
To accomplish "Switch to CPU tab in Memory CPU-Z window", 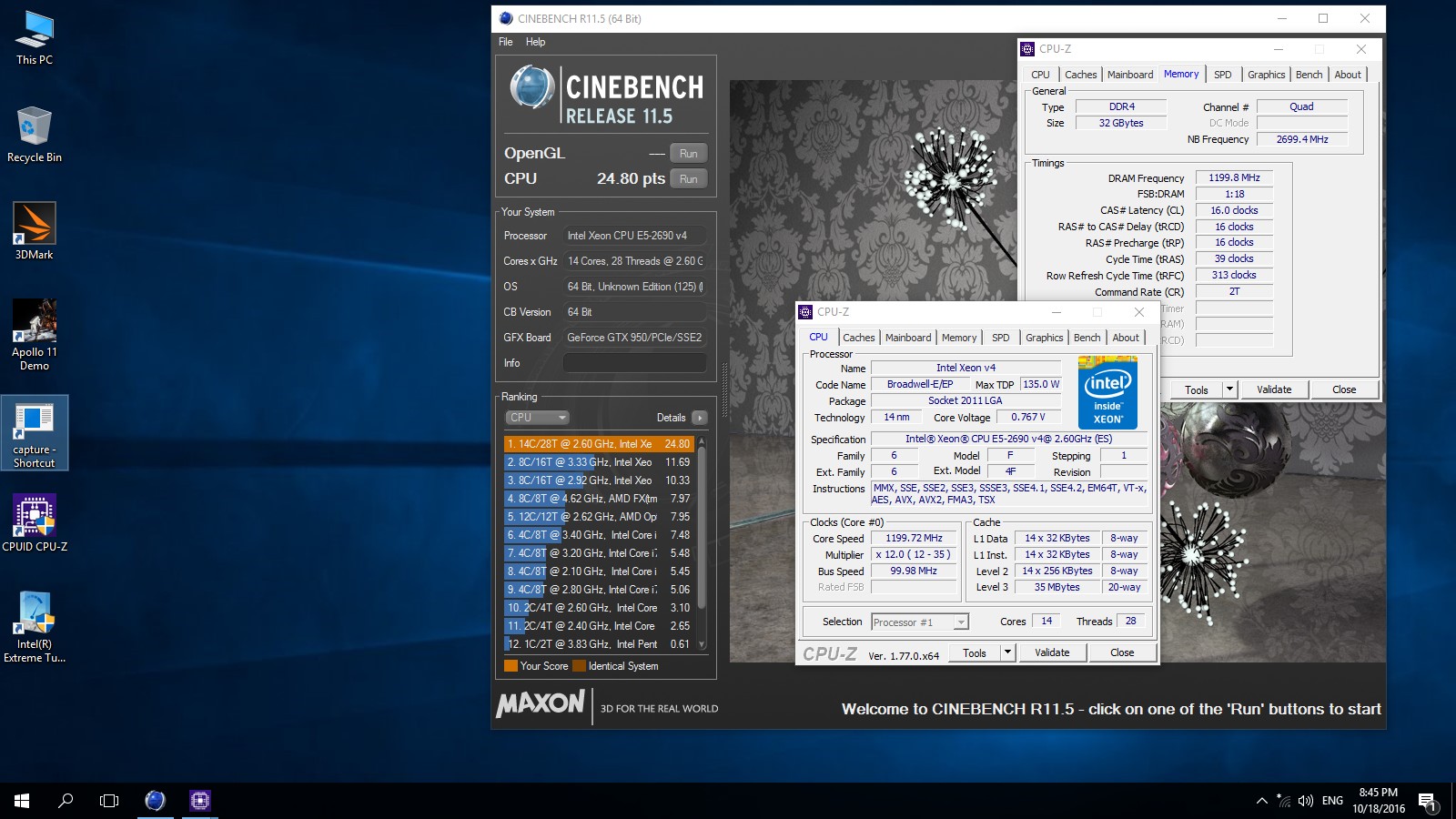I will point(1040,76).
